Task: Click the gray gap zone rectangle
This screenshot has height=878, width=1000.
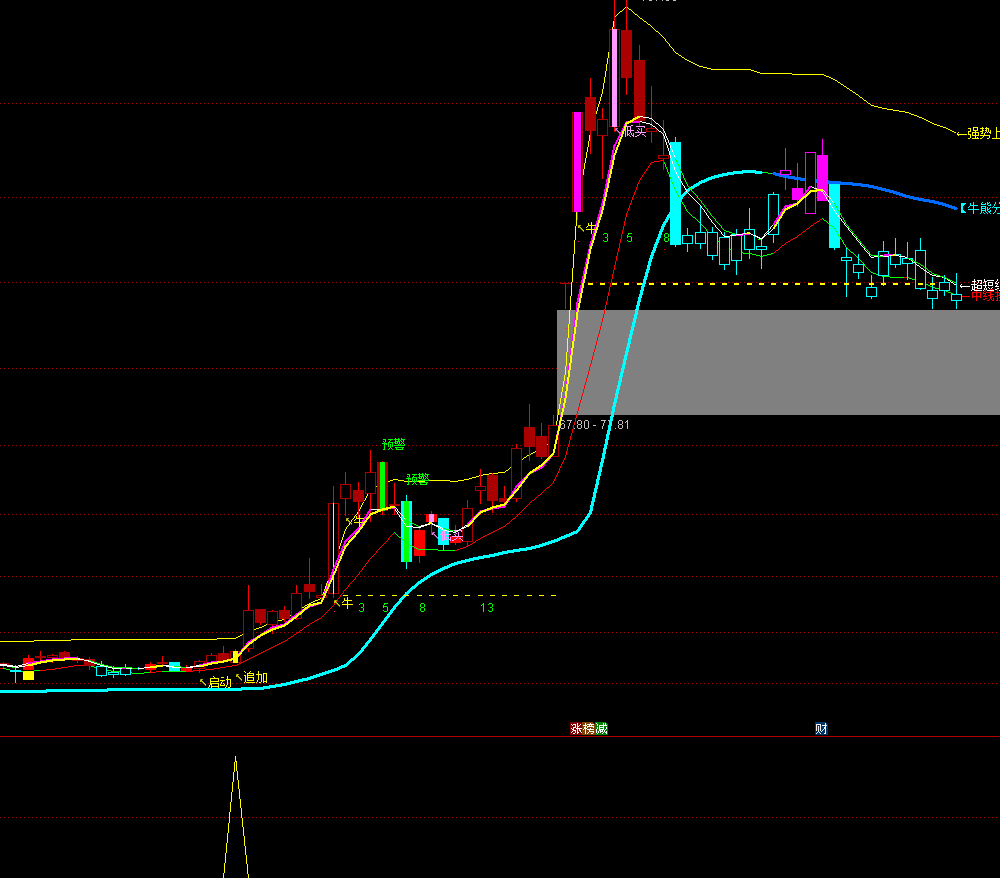Action: (x=778, y=362)
